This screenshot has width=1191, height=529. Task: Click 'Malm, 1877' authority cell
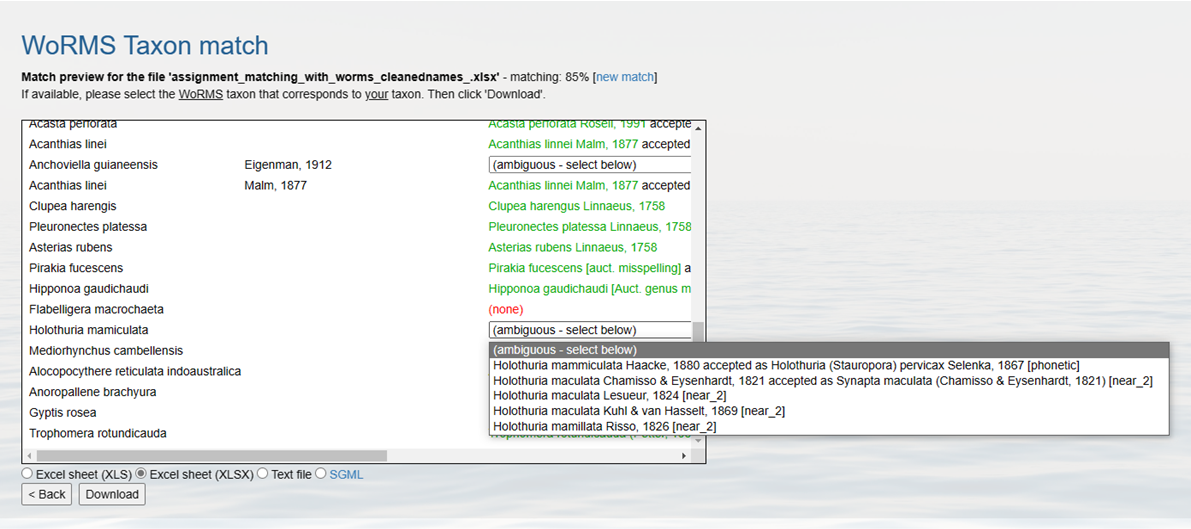click(276, 185)
